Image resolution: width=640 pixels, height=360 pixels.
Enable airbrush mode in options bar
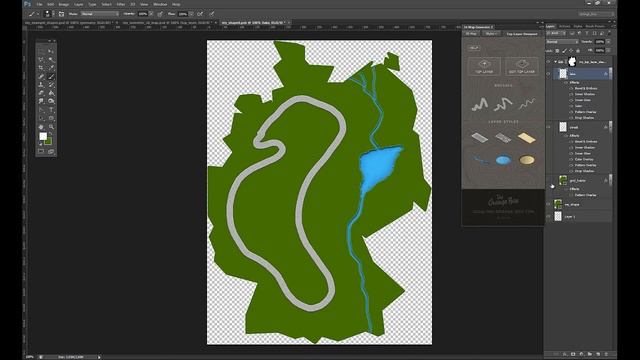pyautogui.click(x=200, y=14)
